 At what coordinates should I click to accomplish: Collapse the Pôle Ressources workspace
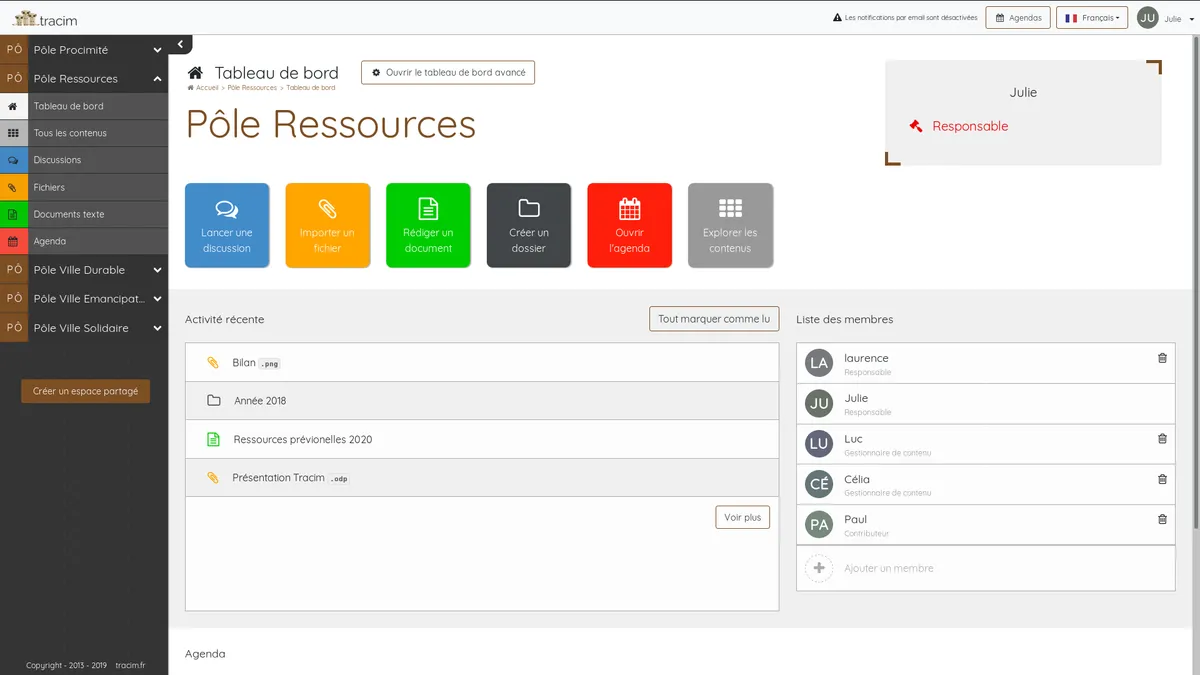coord(157,79)
